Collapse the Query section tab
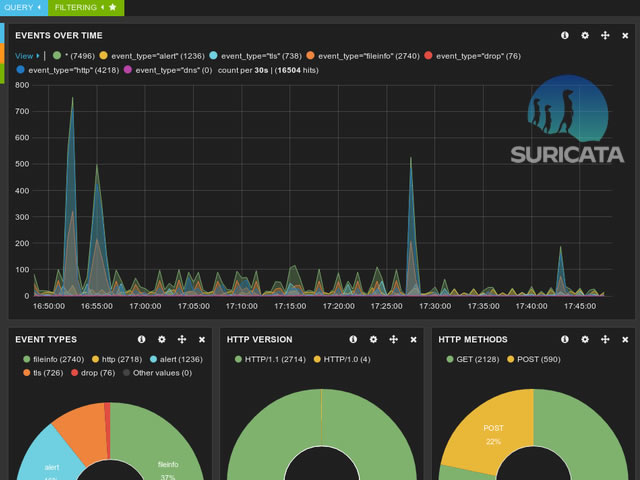 click(x=24, y=8)
